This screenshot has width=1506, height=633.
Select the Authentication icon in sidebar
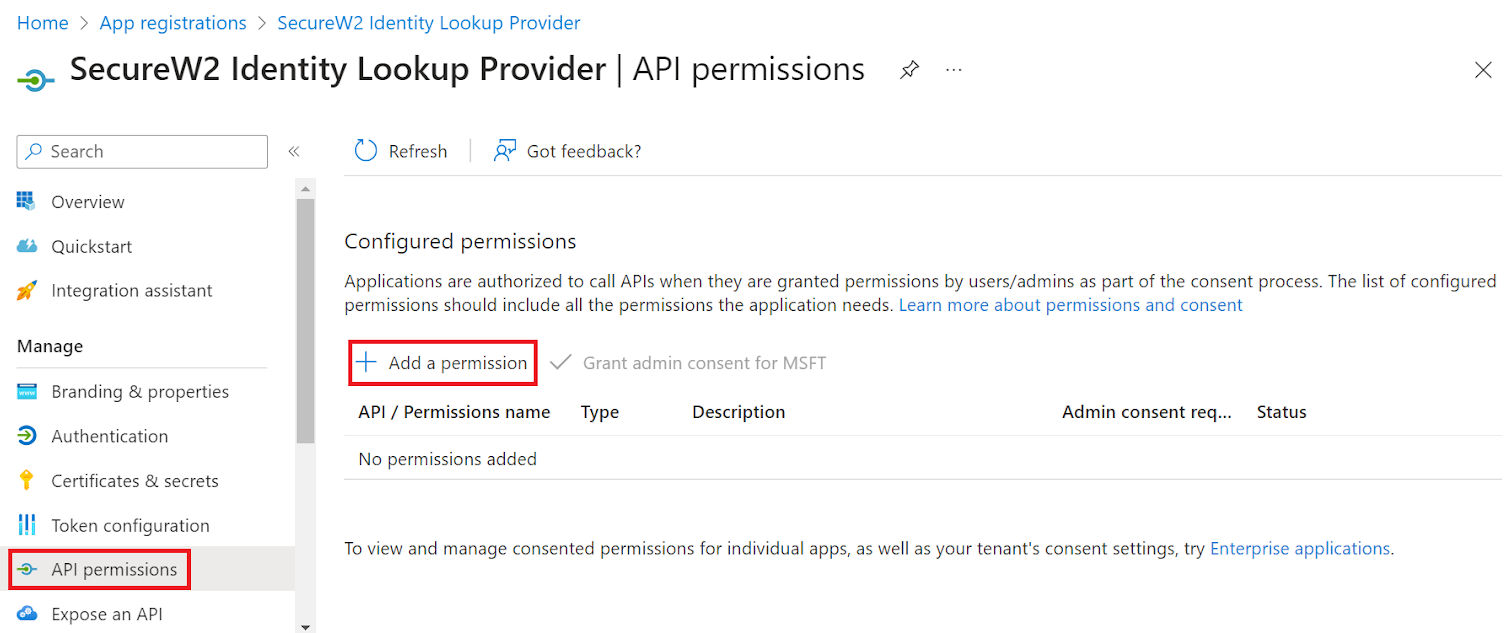click(x=27, y=436)
